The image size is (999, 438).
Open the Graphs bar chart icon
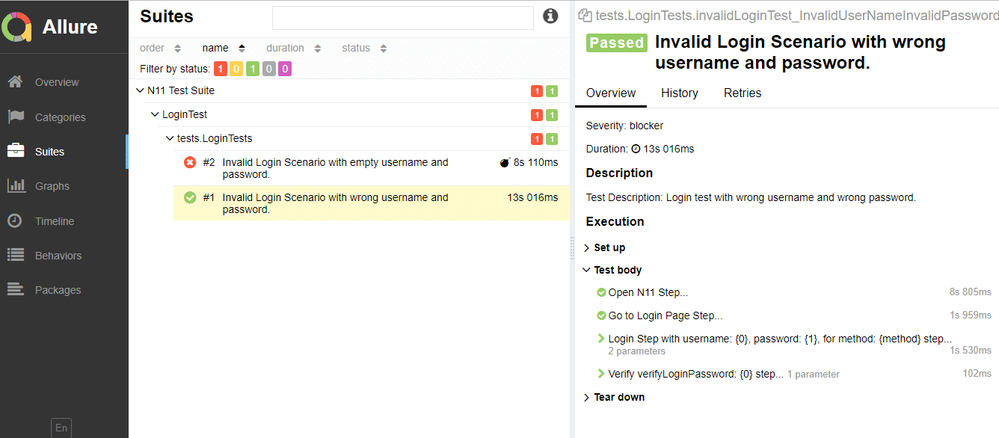pyautogui.click(x=16, y=186)
